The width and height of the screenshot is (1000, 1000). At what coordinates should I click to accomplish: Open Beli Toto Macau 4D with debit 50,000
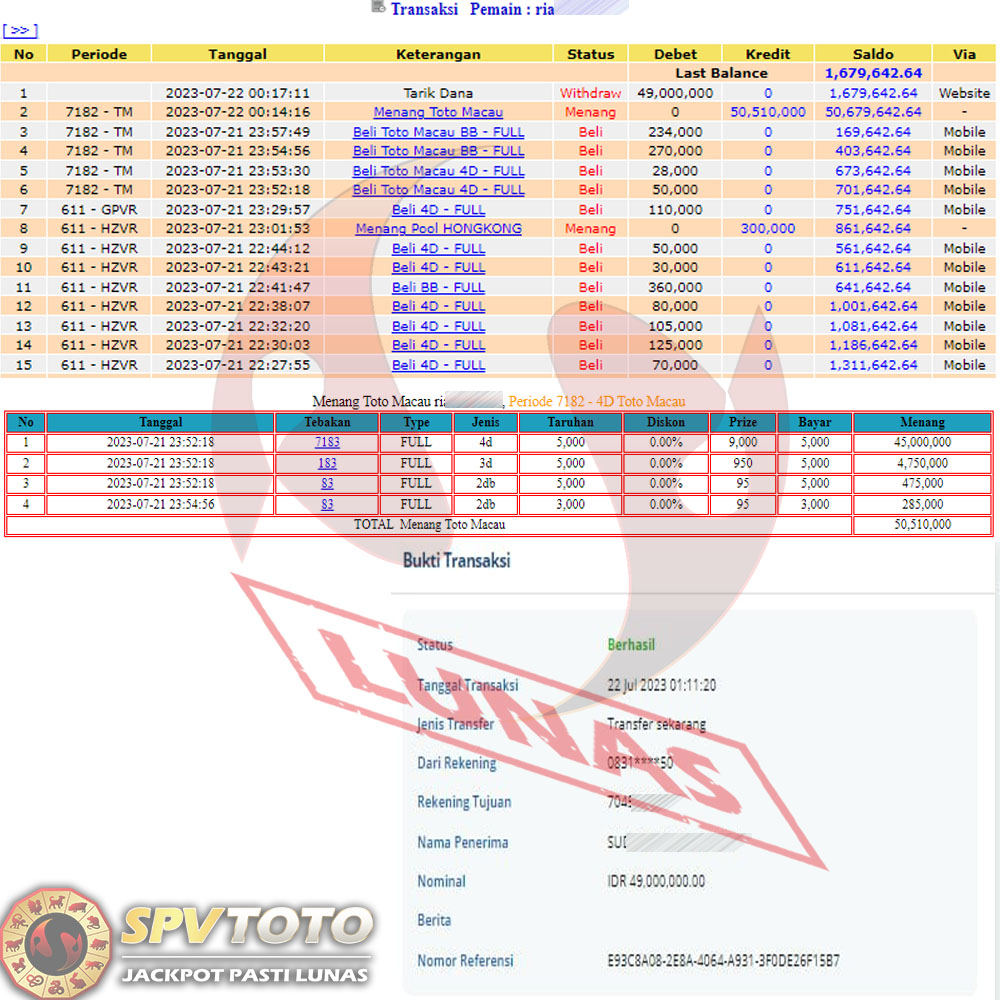438,190
